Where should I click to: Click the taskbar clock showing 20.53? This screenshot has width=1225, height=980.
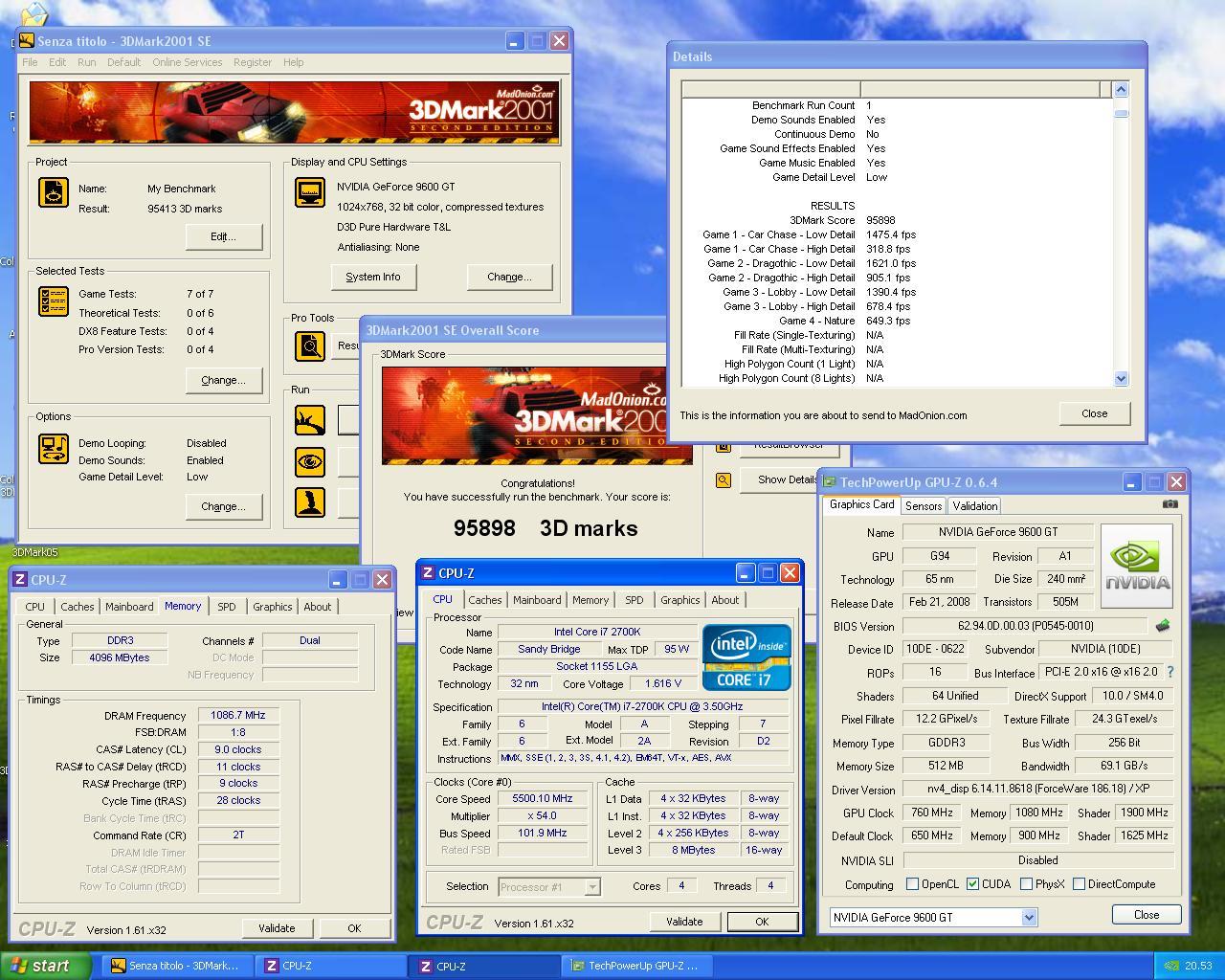(x=1198, y=966)
